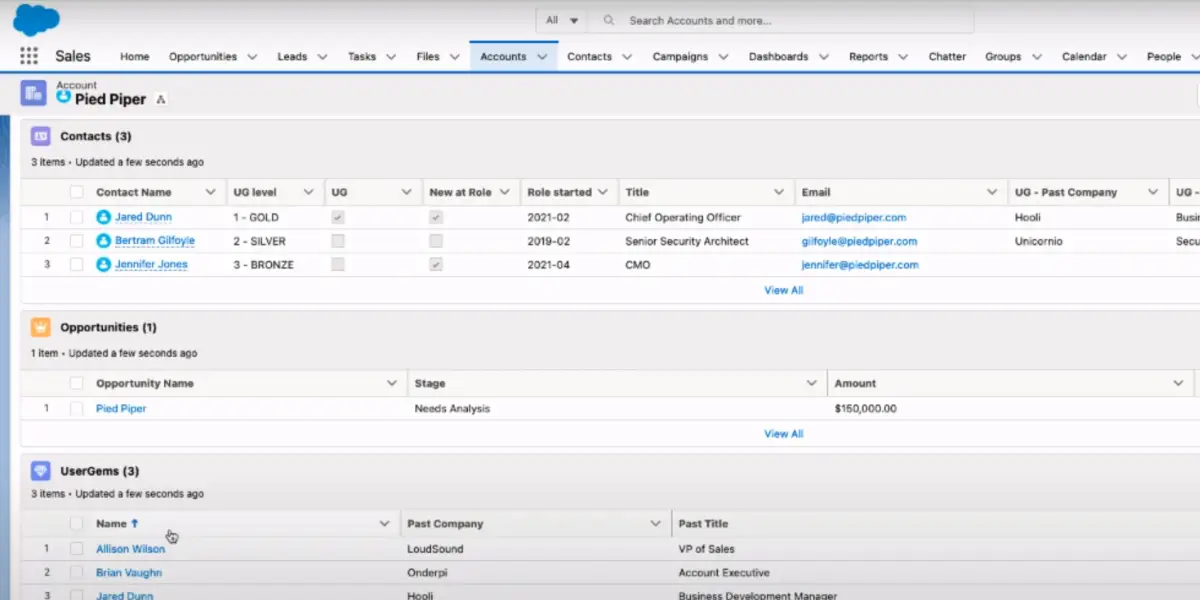This screenshot has height=600, width=1200.
Task: Select the row checkbox for Allison Wilson
Action: (x=77, y=549)
